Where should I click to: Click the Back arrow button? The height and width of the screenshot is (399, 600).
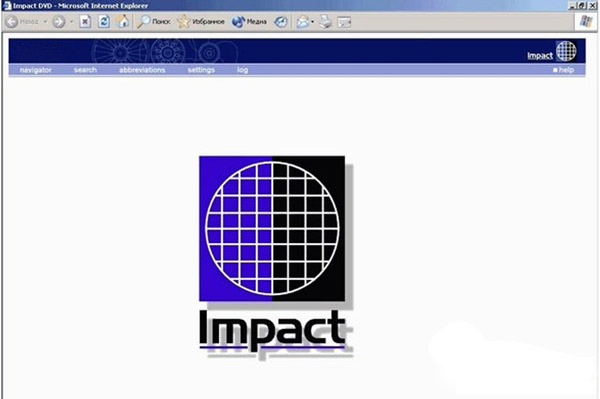tap(12, 22)
